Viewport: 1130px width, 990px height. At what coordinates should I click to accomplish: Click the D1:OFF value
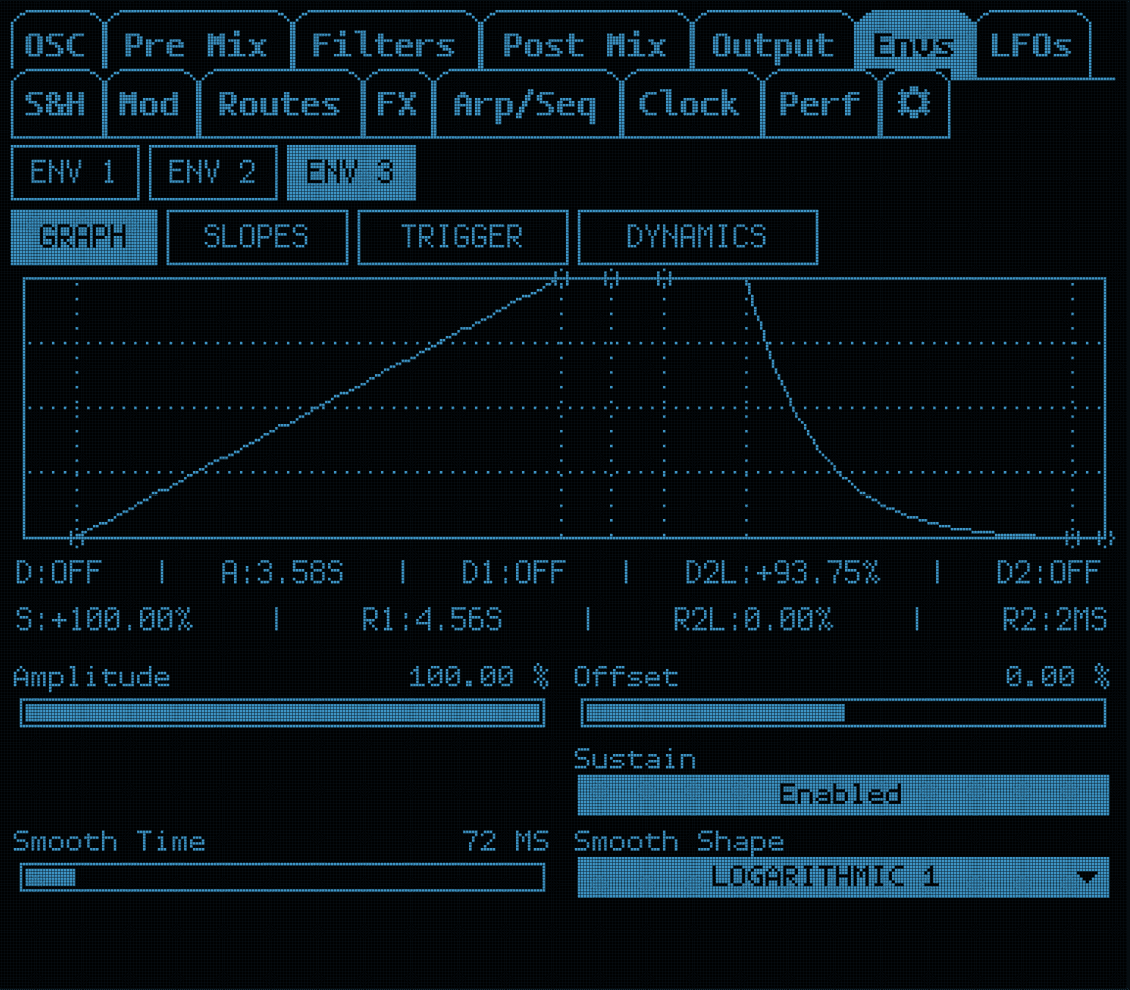click(513, 574)
